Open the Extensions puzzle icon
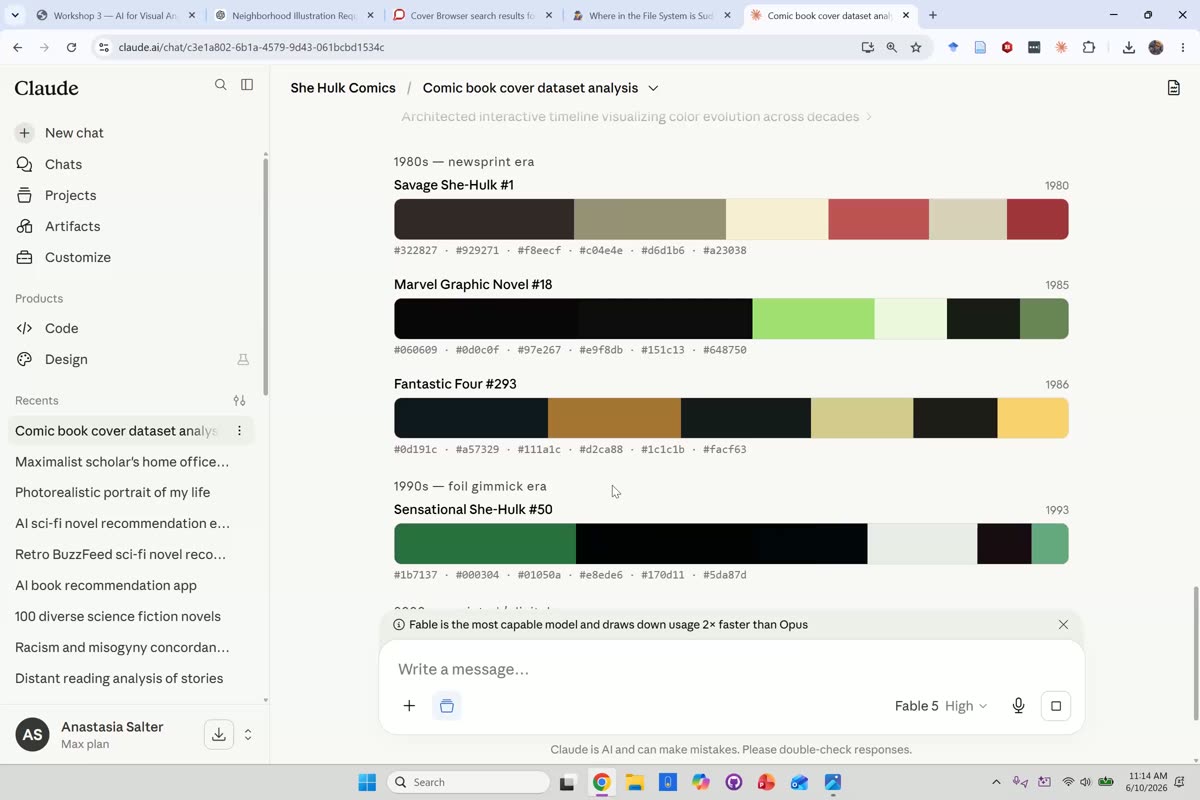Screen dimensions: 1200x800 click(x=1089, y=47)
